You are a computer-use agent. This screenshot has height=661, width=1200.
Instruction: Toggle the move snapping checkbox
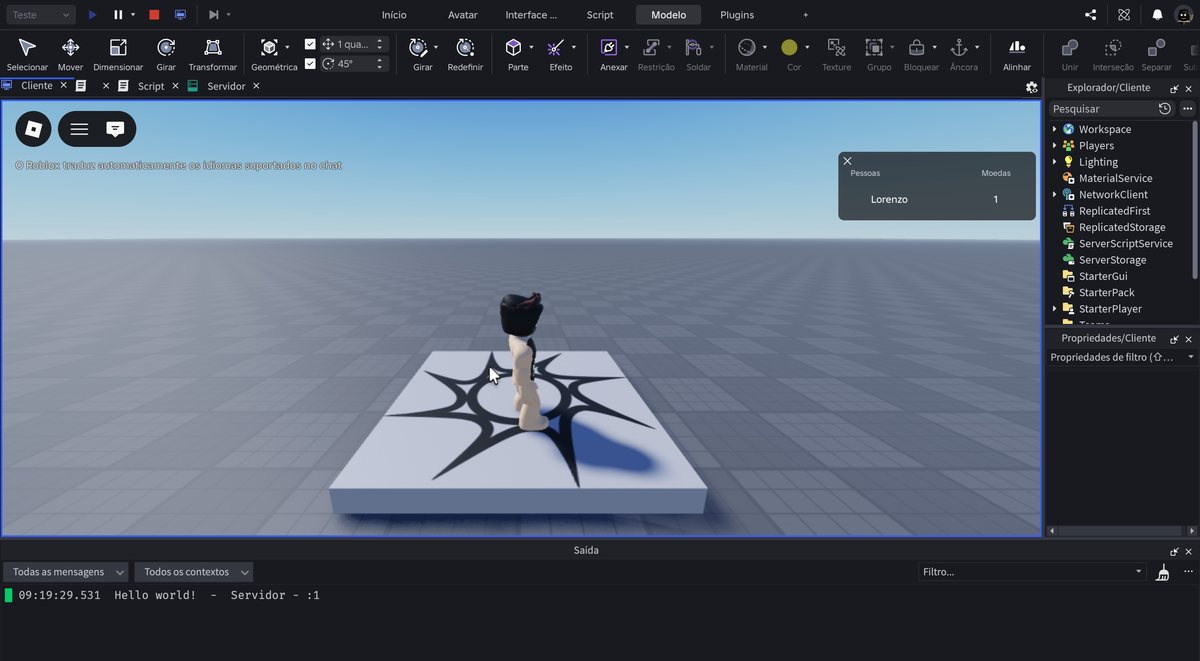tap(310, 44)
